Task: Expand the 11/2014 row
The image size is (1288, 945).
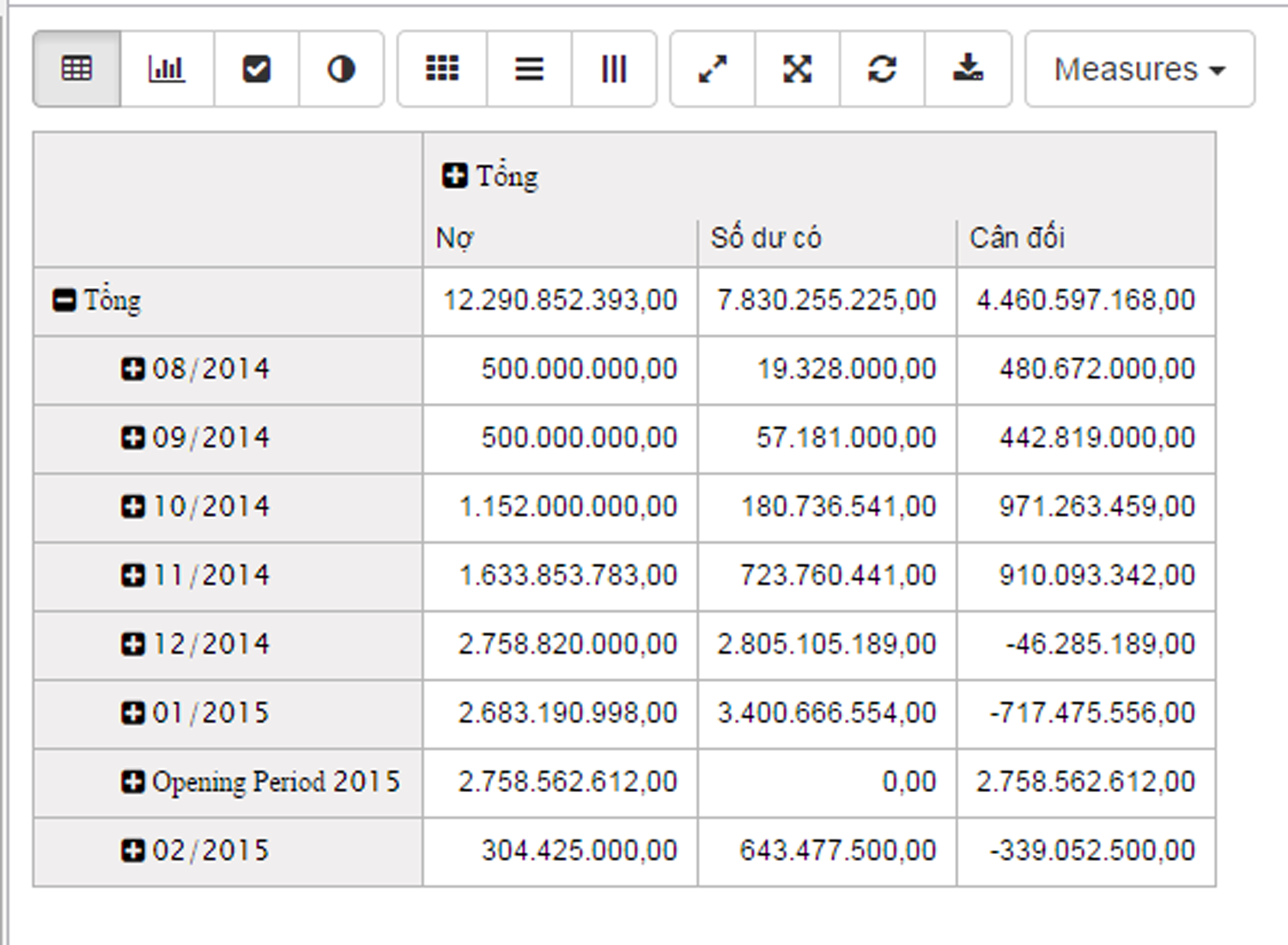Action: tap(132, 575)
